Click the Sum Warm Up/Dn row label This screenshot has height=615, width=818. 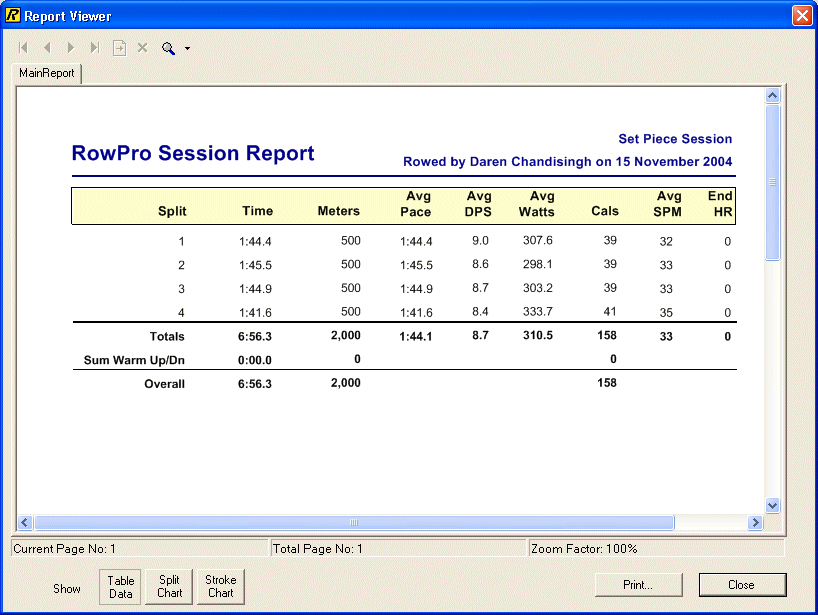tap(134, 360)
